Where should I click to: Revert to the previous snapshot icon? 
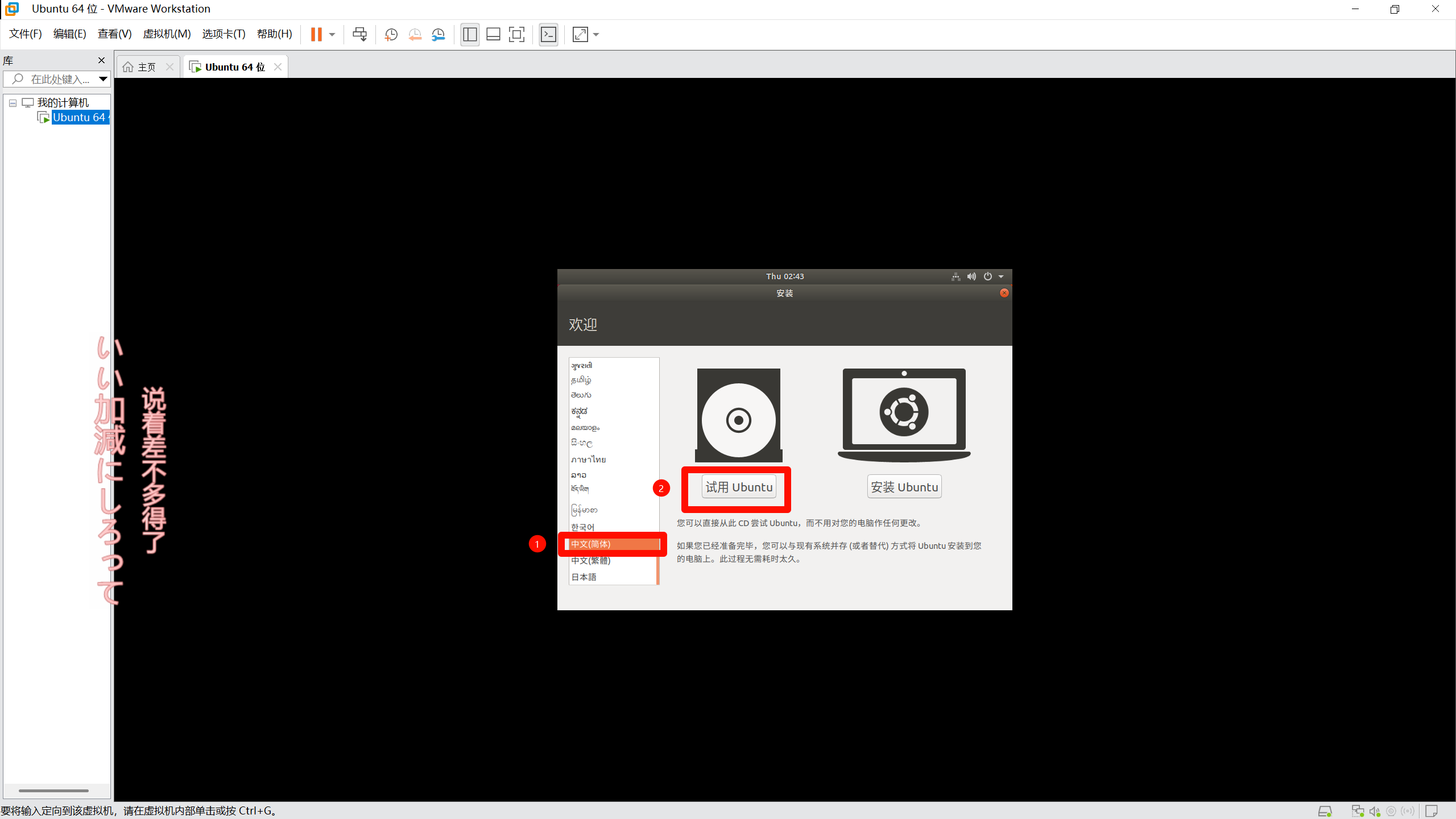[x=415, y=35]
